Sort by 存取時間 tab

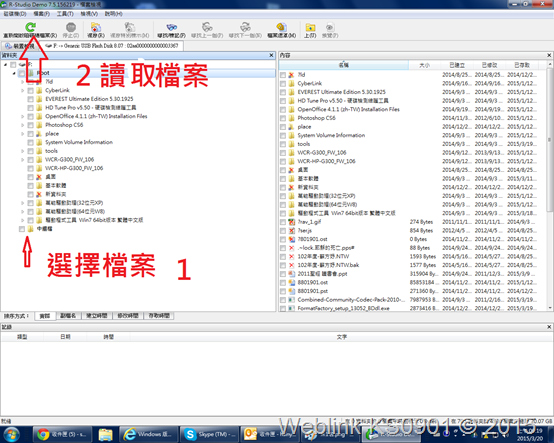[159, 316]
